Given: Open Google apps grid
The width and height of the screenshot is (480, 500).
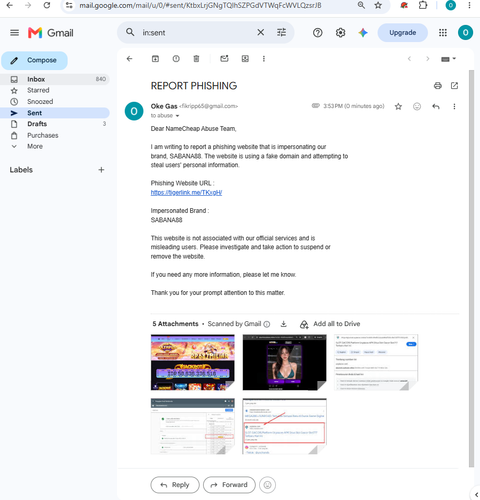Looking at the screenshot, I should [443, 33].
